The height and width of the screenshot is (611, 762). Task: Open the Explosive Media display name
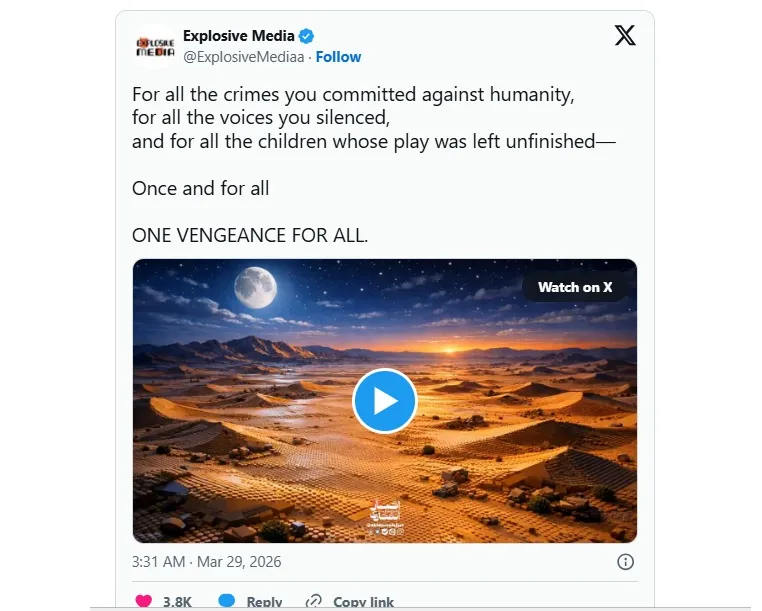click(x=239, y=37)
